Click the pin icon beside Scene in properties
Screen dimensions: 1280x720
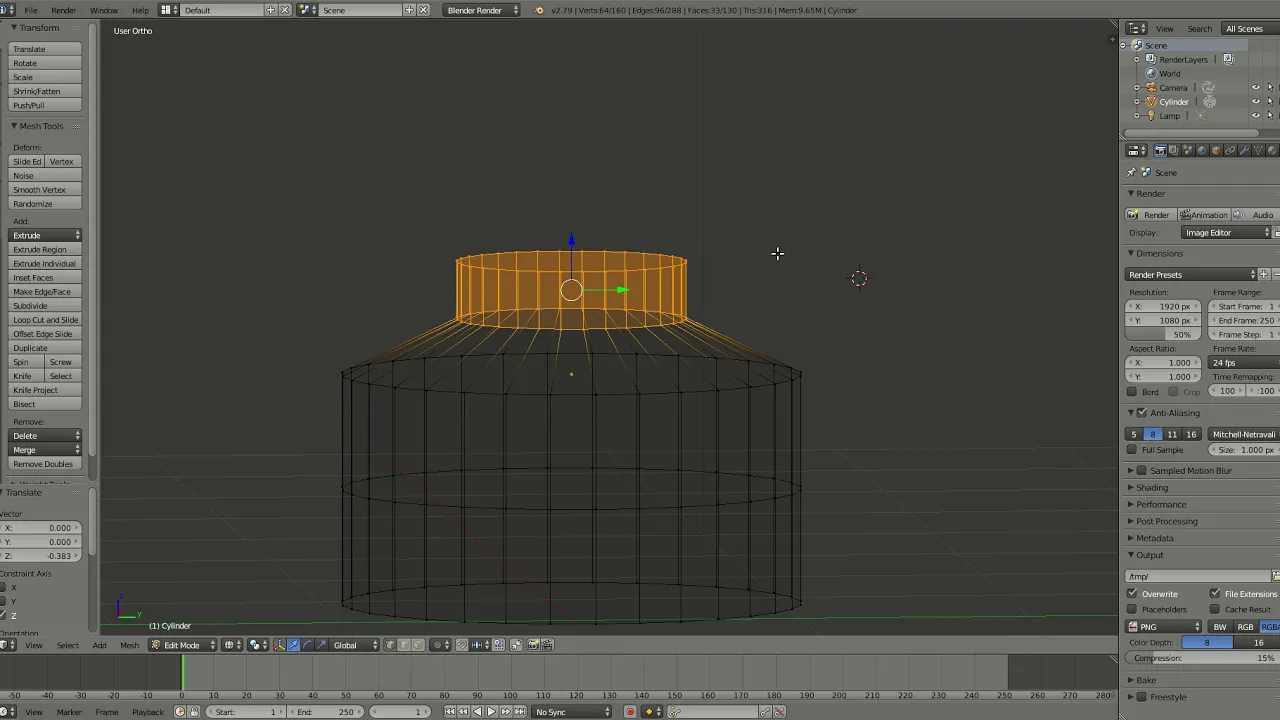click(1132, 173)
